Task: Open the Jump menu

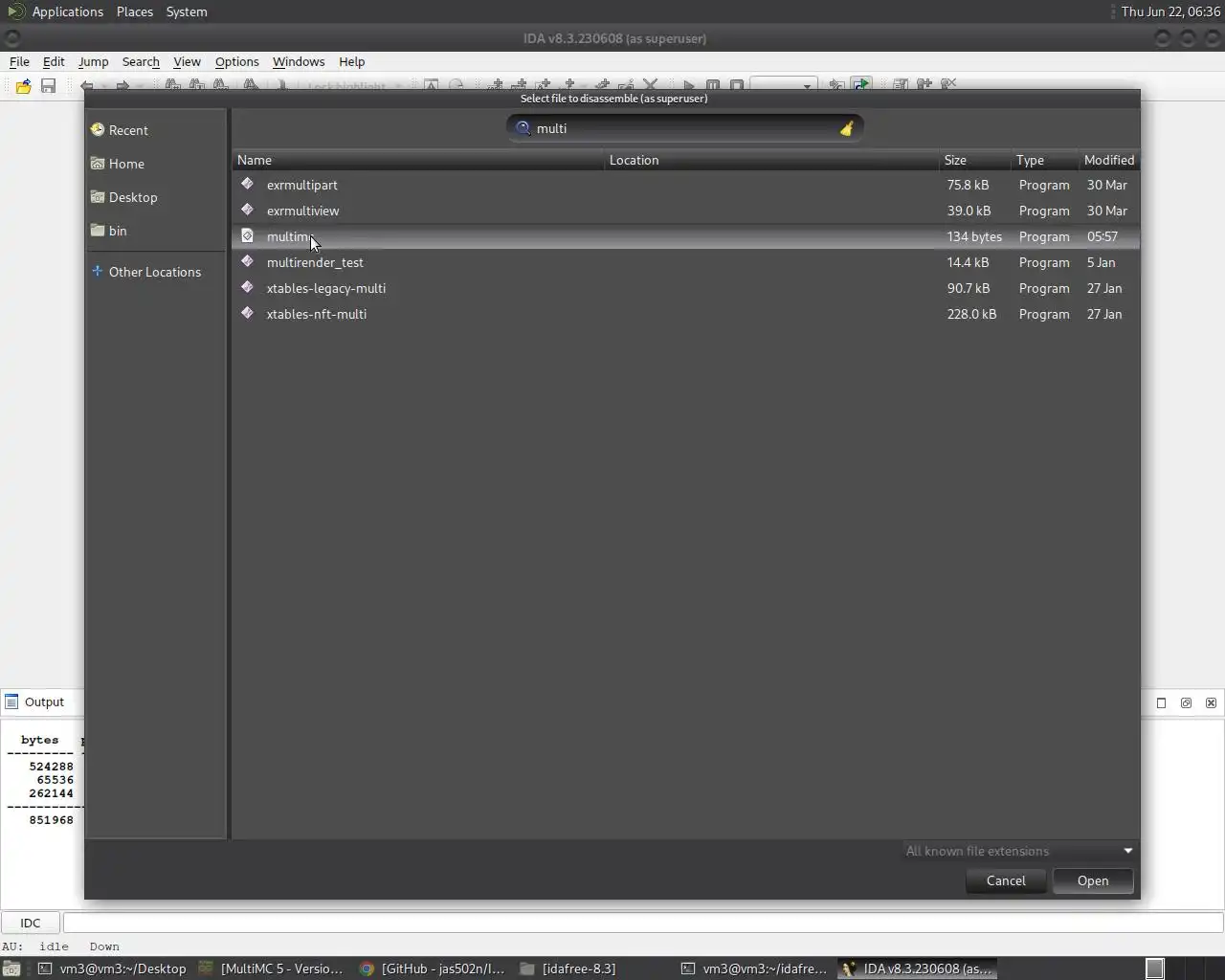Action: pos(93,61)
